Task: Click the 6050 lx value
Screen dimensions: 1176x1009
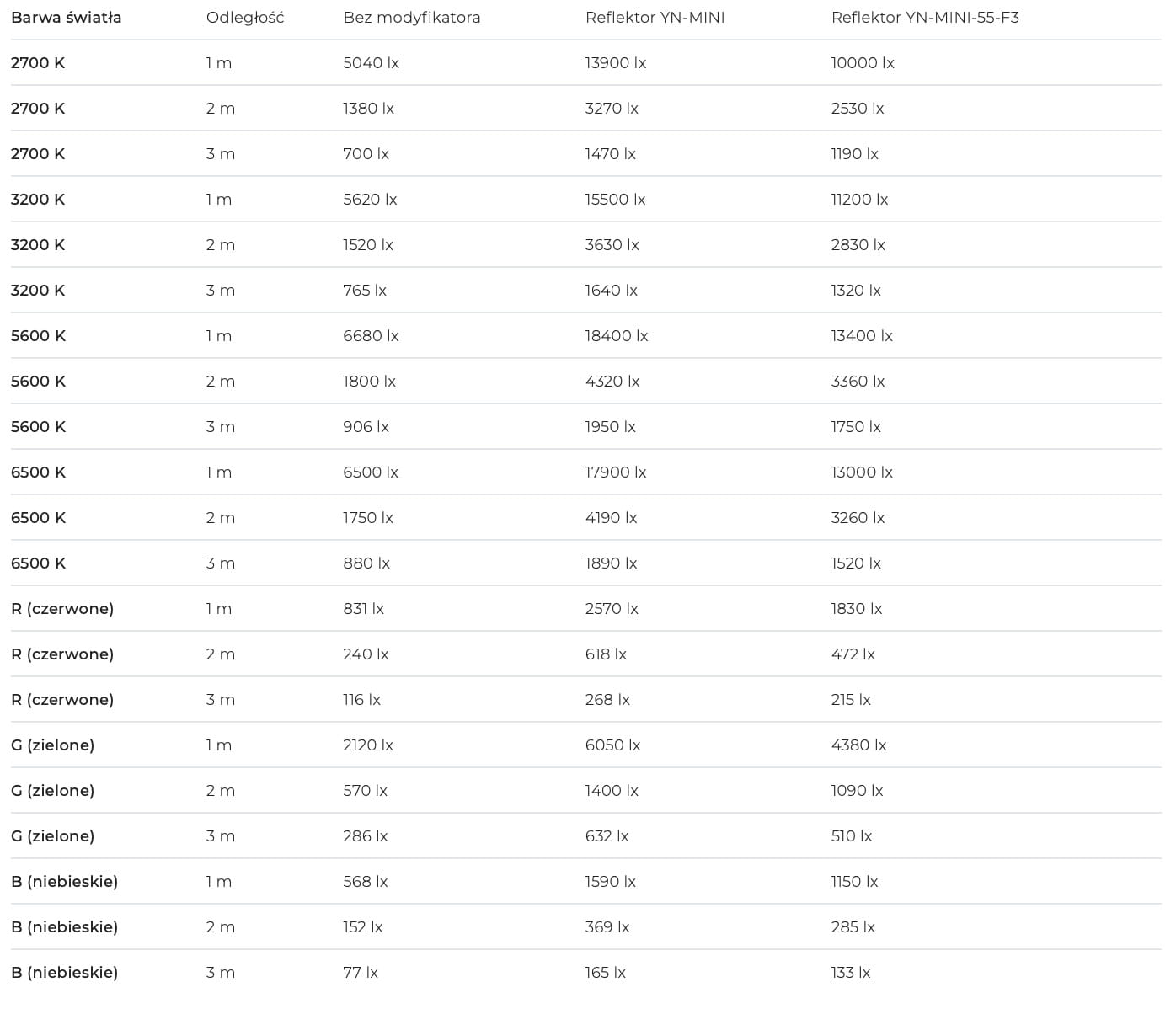Action: coord(613,745)
